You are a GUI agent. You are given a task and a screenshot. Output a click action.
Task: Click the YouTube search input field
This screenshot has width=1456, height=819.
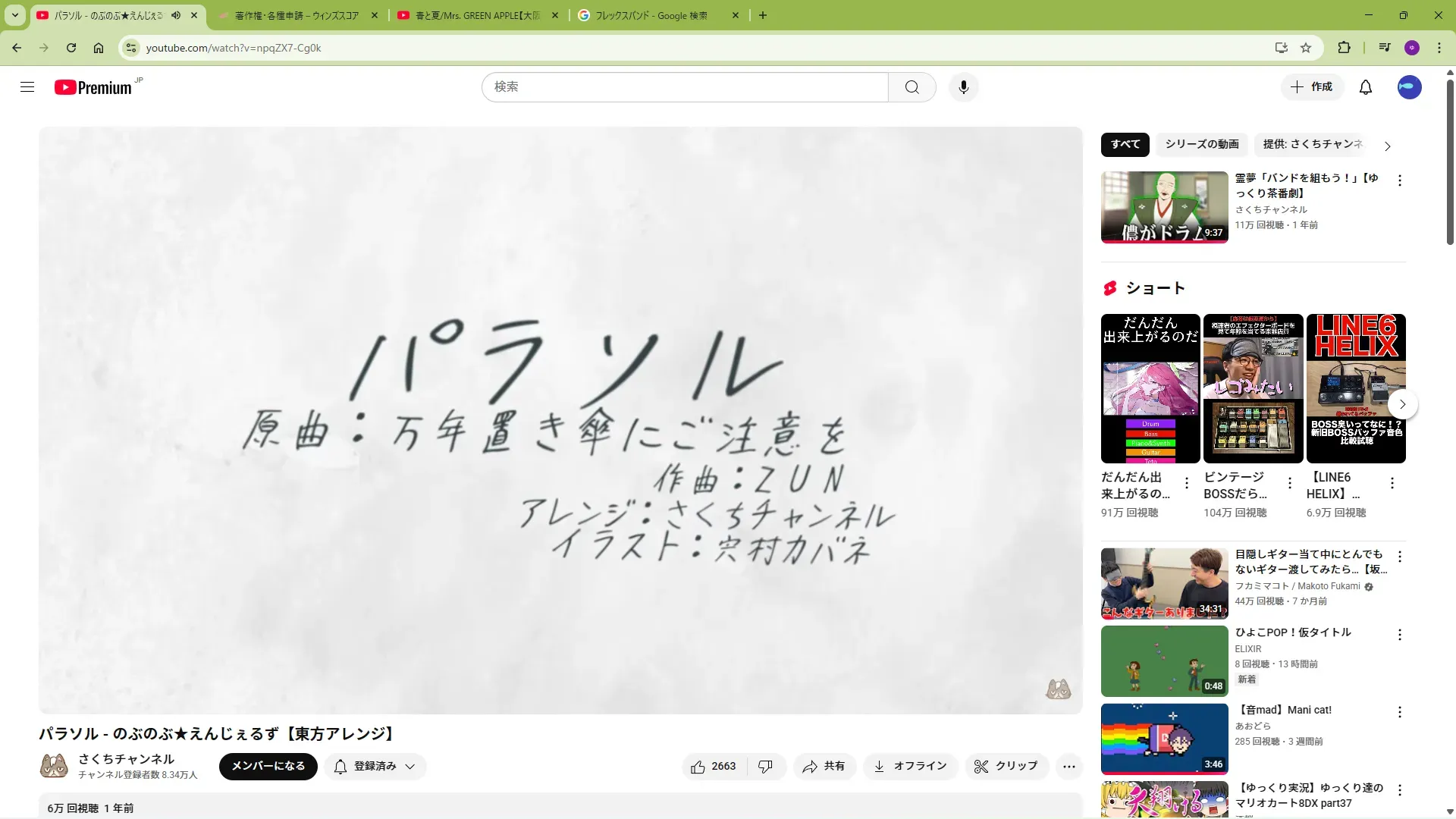pos(684,87)
